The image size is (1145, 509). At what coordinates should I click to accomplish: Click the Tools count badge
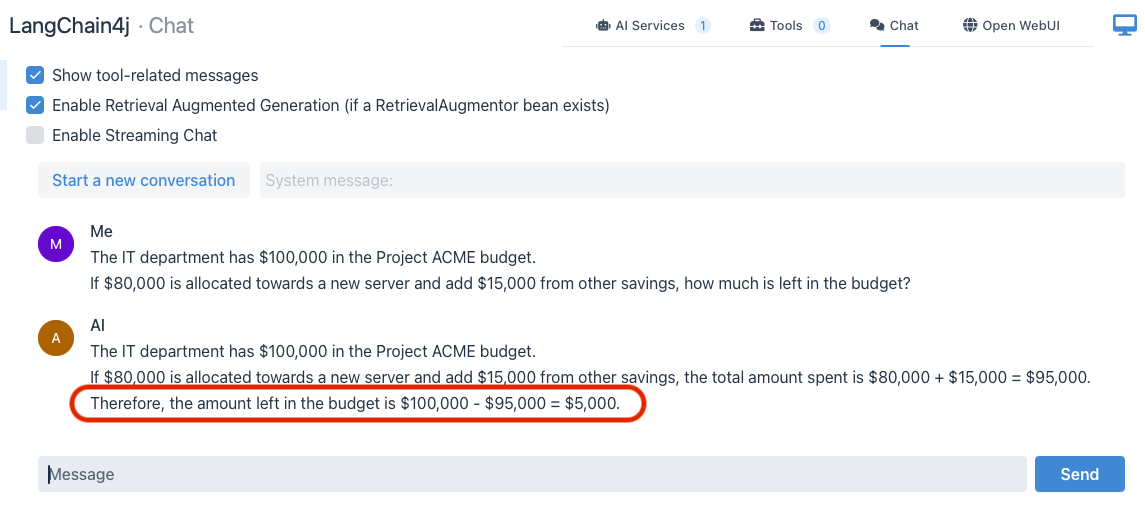[822, 26]
